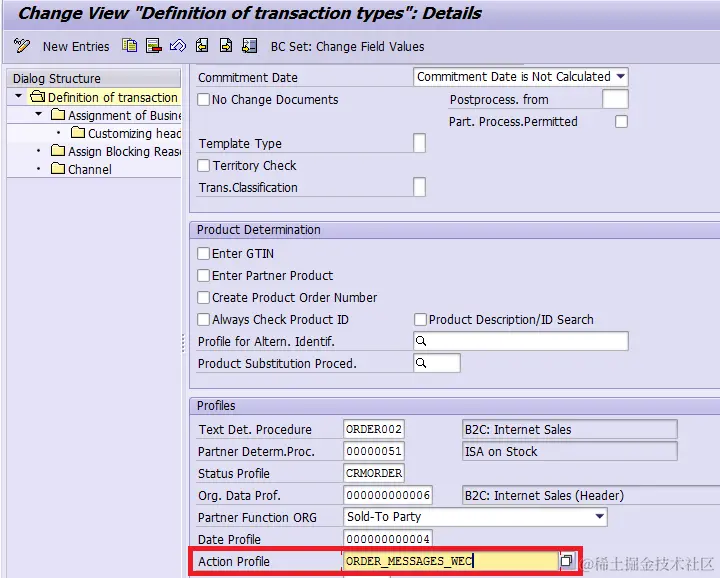Screen dimensions: 720x578
Task: Go to previous entry icon
Action: pos(202,45)
